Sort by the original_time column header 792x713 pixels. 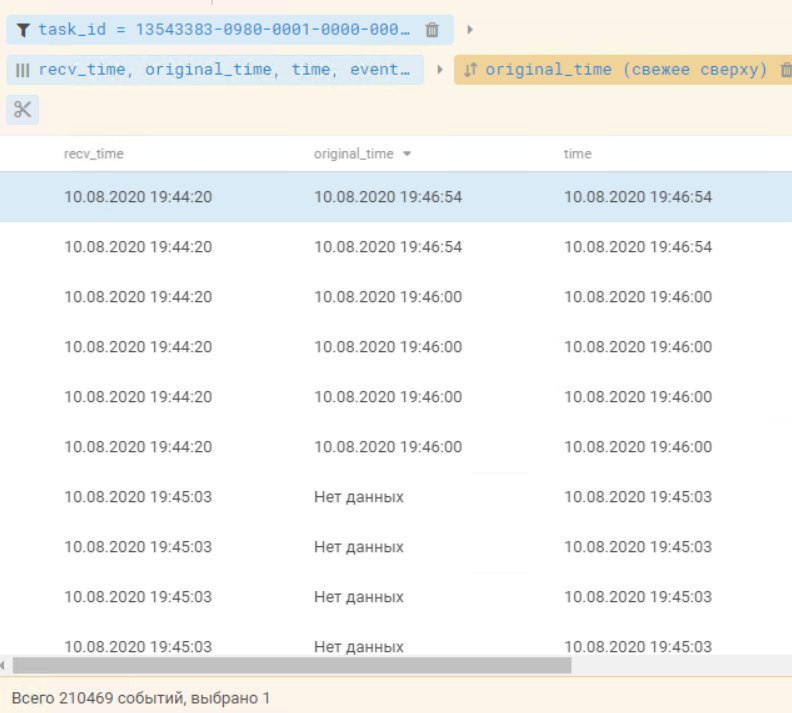click(x=354, y=154)
